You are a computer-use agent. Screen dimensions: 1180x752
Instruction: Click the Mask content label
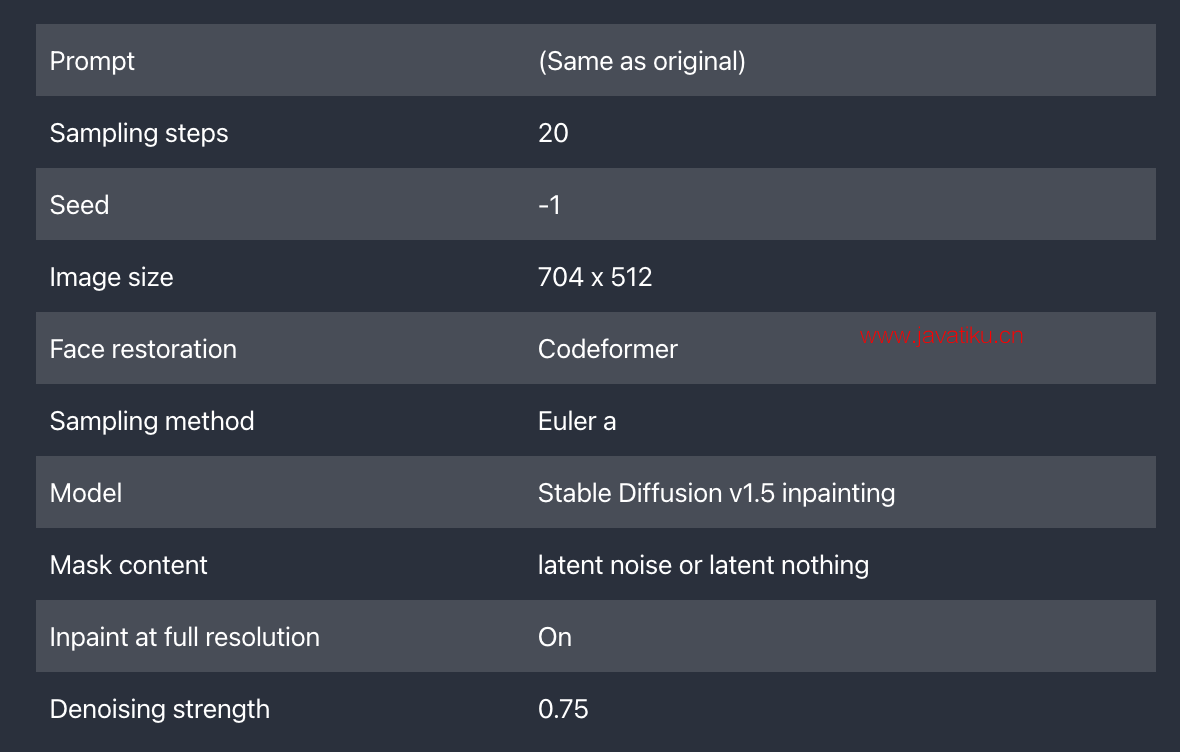click(128, 565)
